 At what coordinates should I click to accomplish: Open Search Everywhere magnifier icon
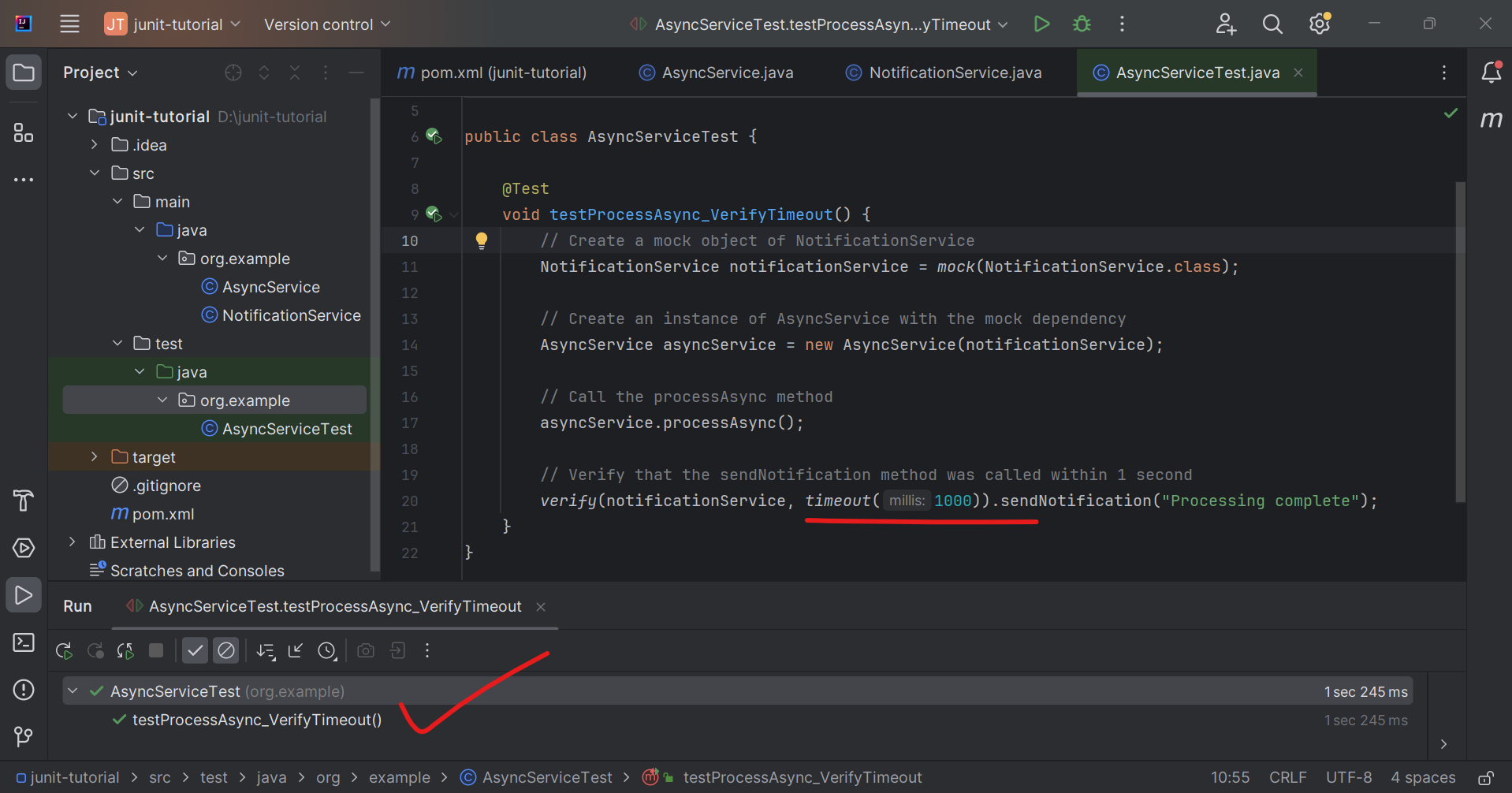tap(1272, 24)
